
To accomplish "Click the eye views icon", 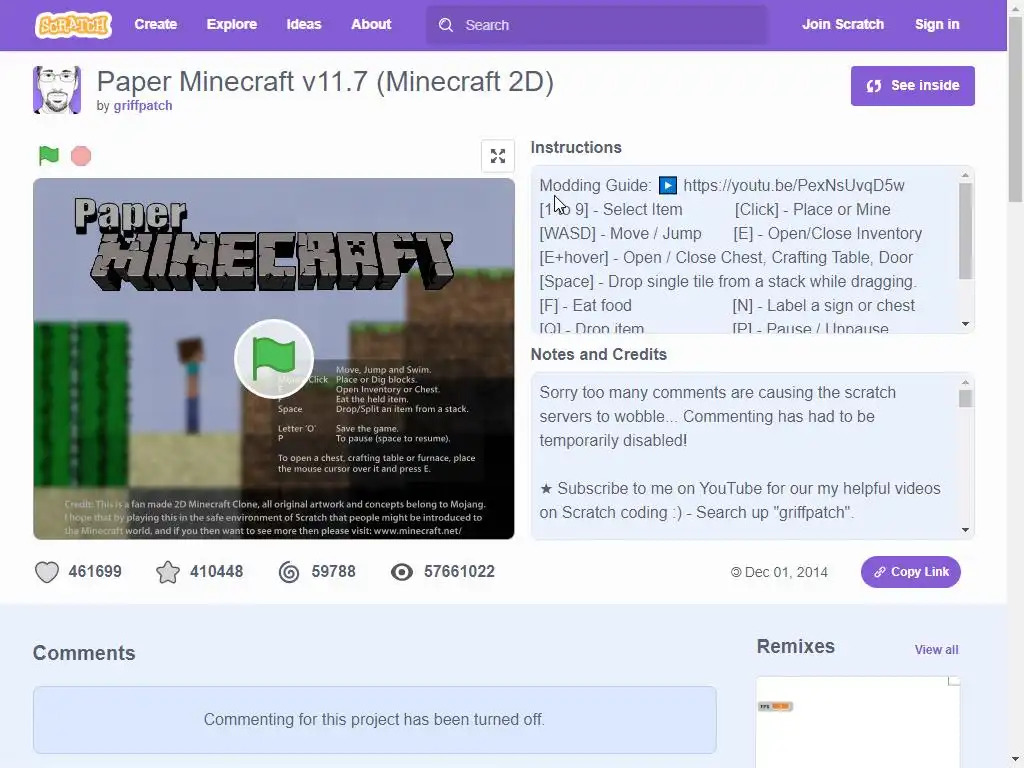I will (402, 572).
